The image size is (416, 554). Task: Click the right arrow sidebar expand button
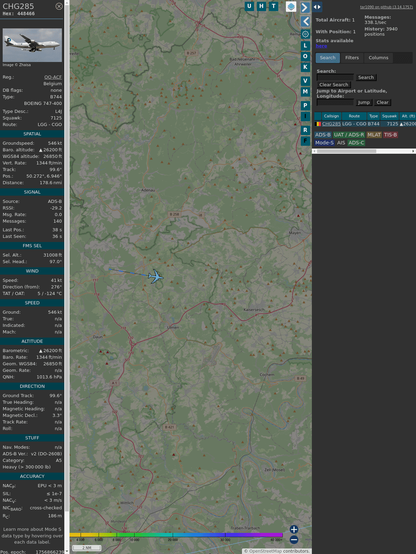coord(305,7)
